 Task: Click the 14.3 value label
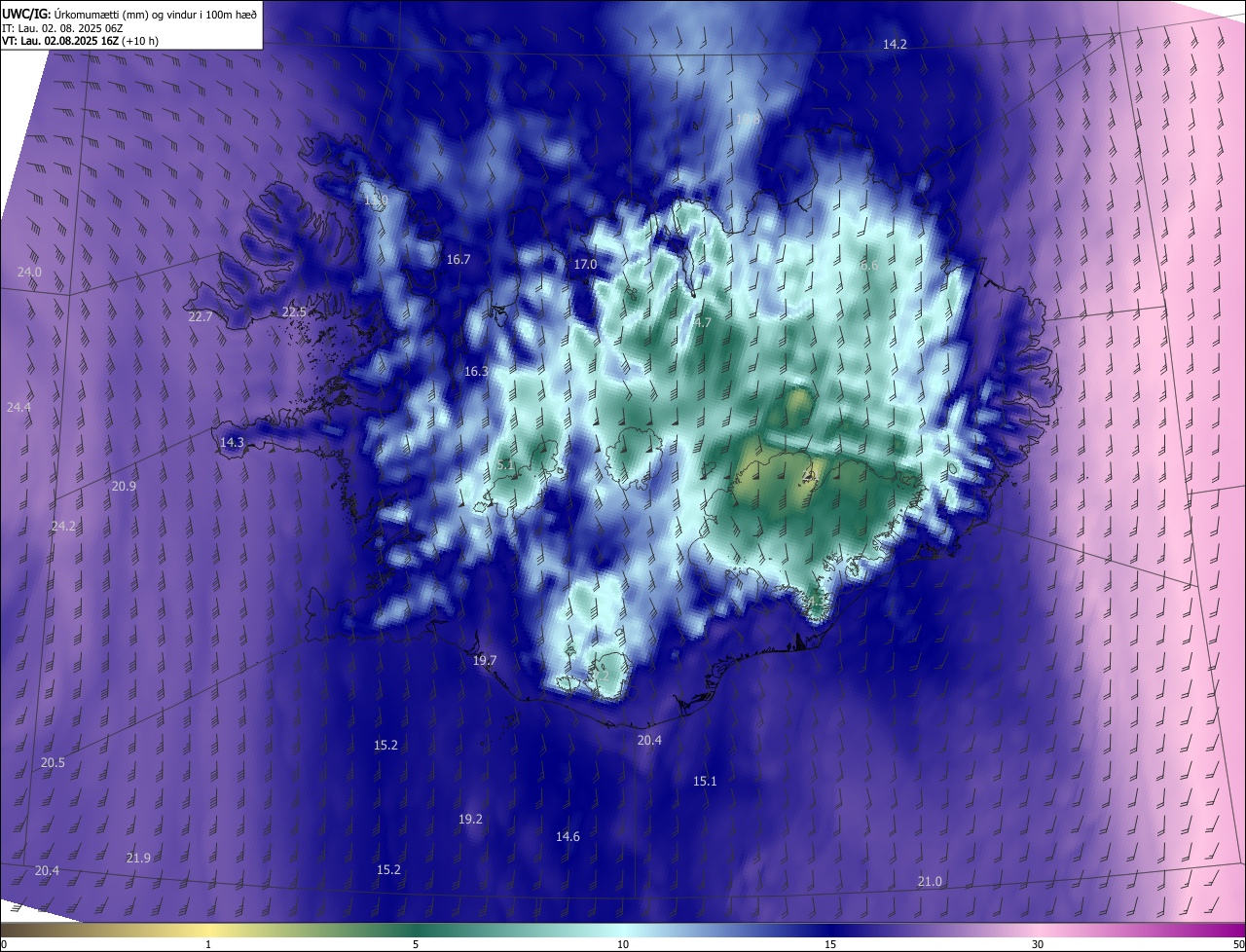(x=232, y=442)
